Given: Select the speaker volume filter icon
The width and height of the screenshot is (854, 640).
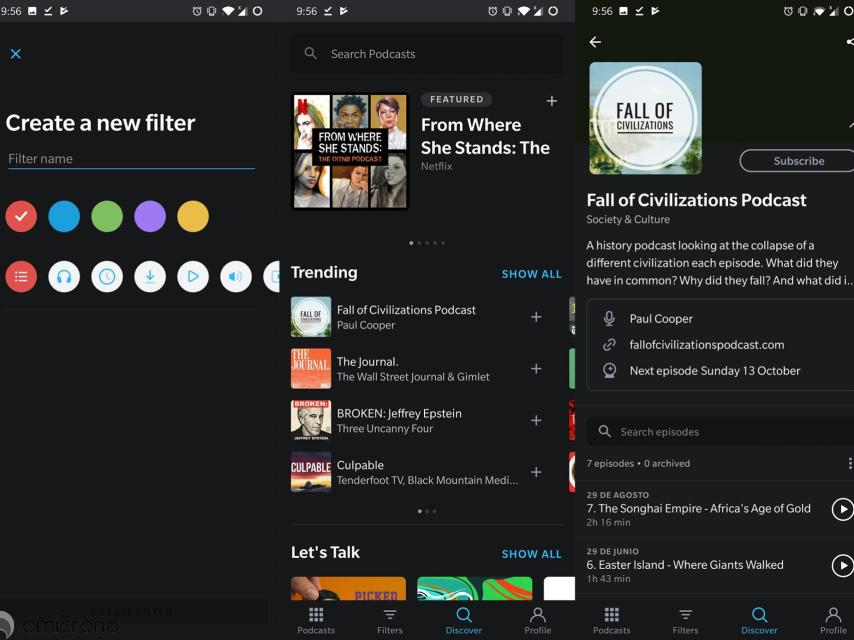Looking at the screenshot, I should click(236, 276).
